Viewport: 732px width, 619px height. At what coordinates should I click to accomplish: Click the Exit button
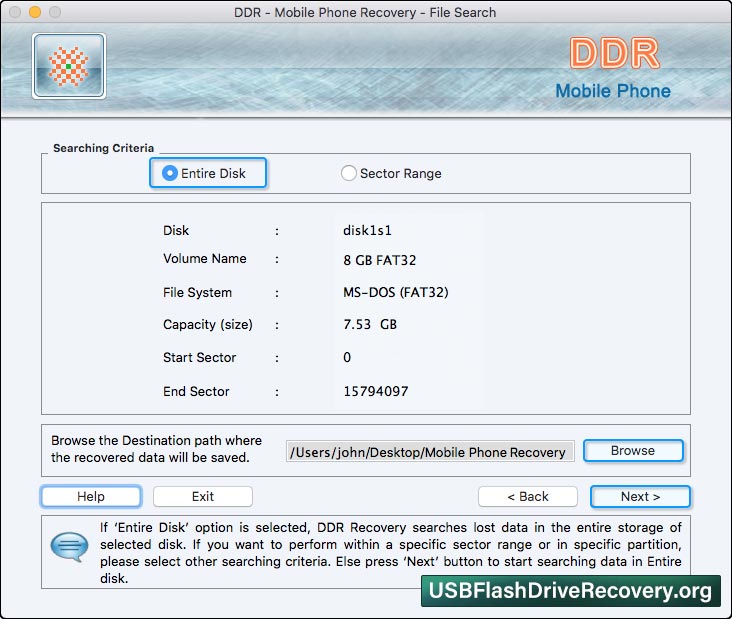203,496
